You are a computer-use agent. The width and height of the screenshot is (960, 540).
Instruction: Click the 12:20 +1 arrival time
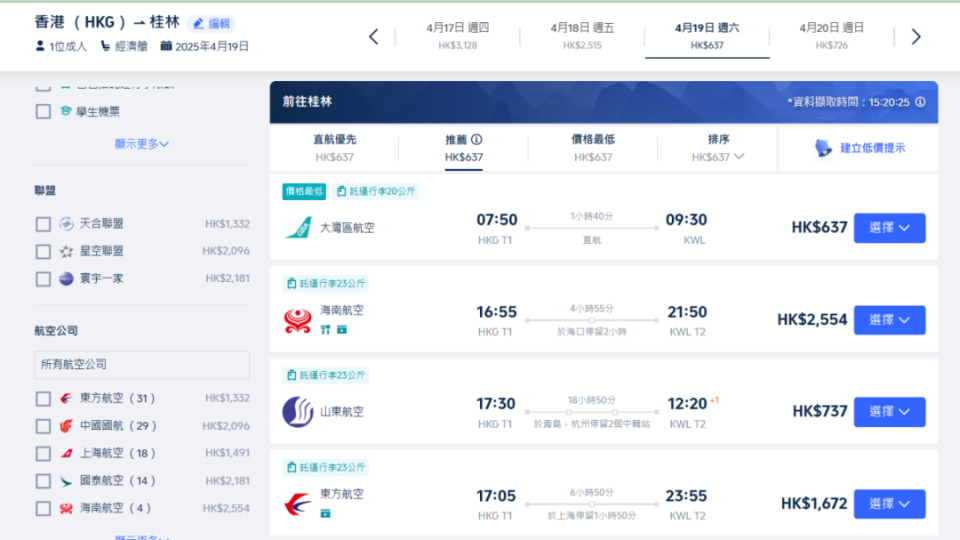pos(692,403)
